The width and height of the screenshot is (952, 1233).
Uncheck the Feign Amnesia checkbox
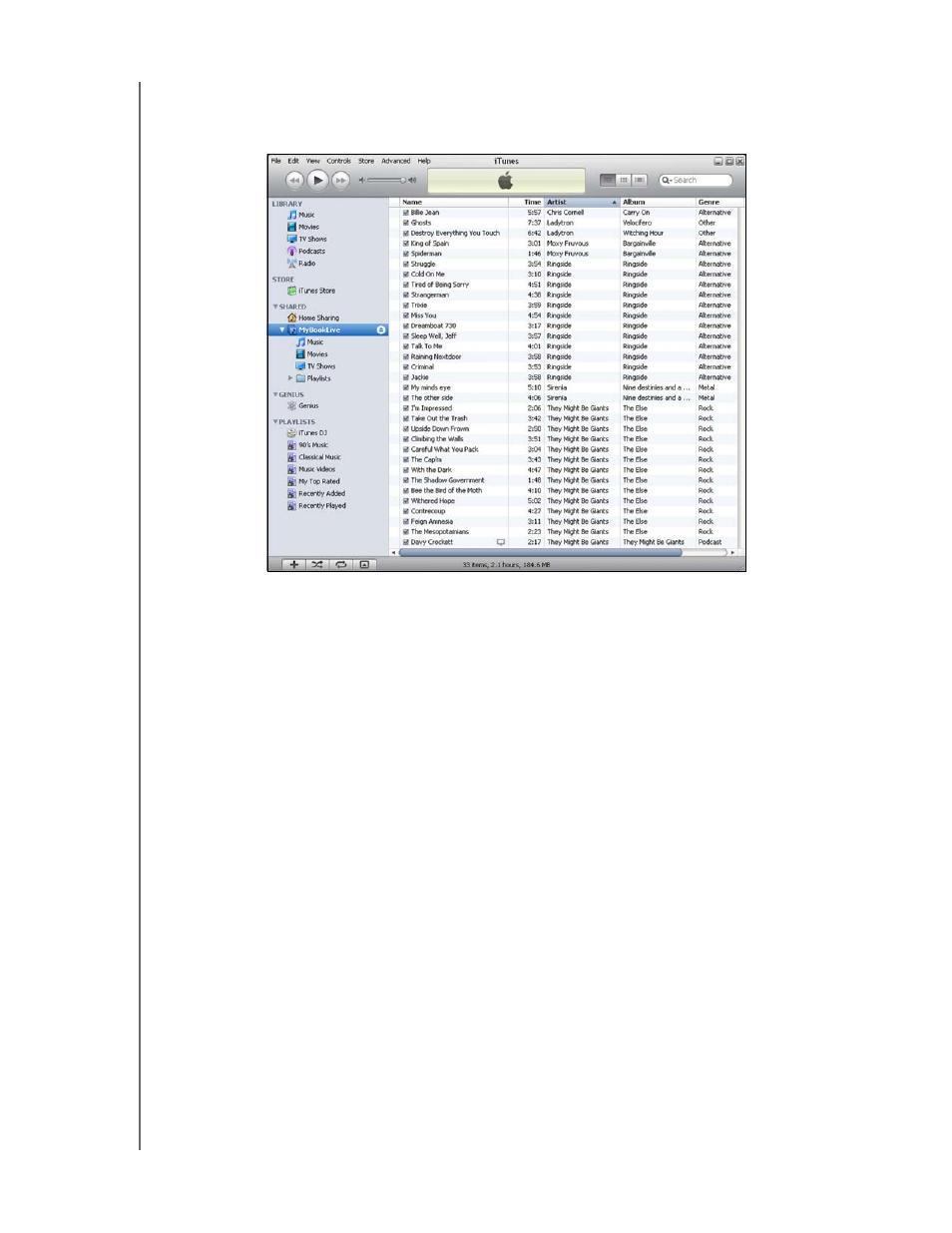point(406,521)
